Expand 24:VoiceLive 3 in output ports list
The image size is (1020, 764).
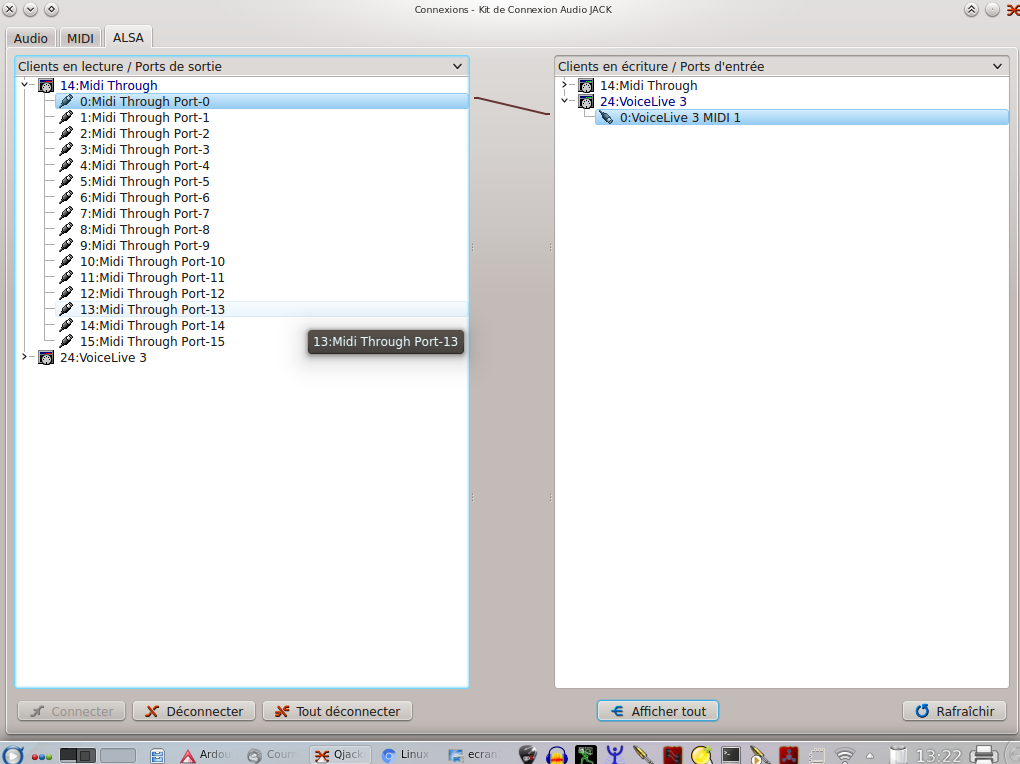click(x=24, y=357)
